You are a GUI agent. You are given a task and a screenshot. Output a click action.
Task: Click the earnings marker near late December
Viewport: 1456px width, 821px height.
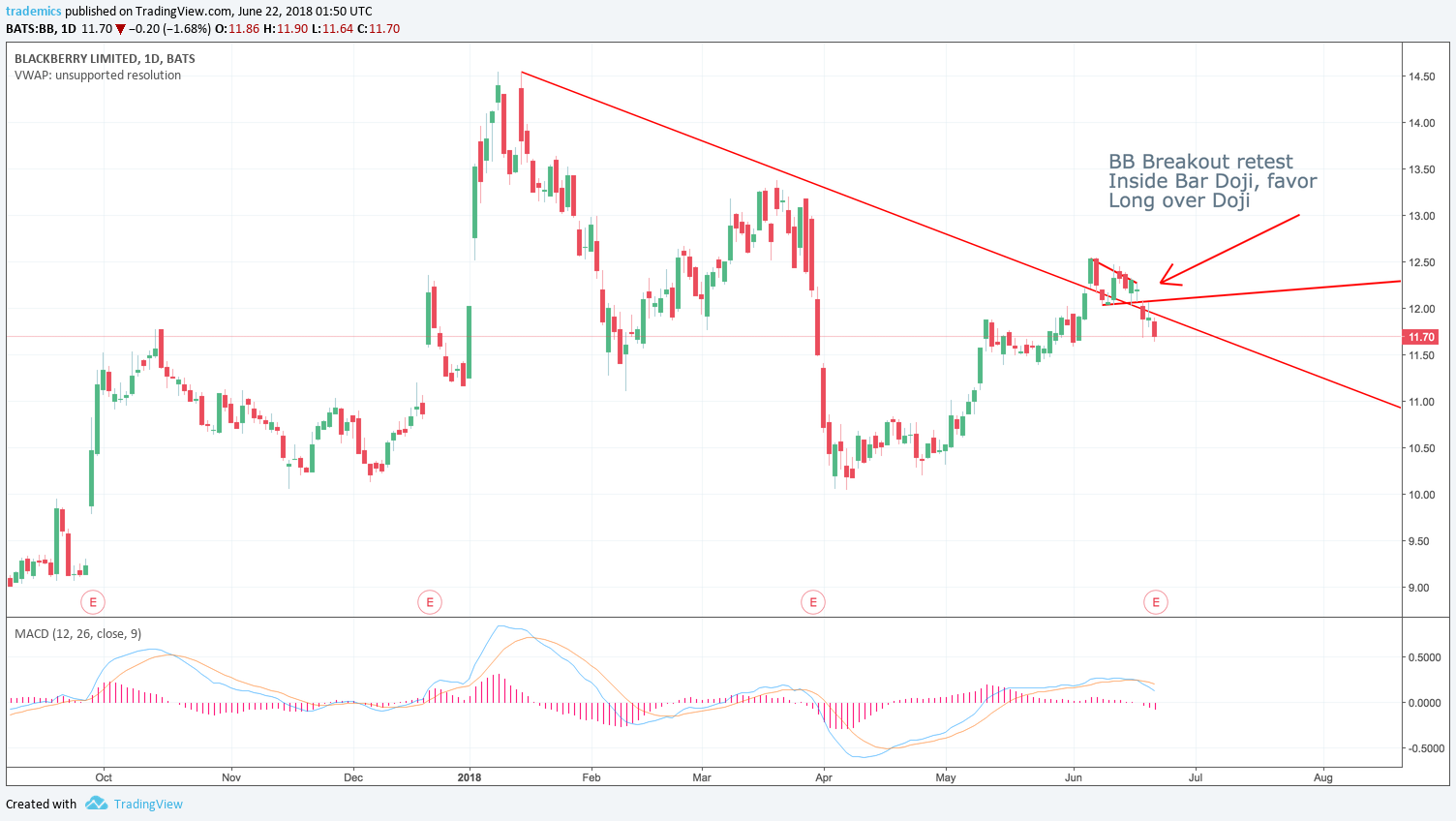click(x=429, y=602)
